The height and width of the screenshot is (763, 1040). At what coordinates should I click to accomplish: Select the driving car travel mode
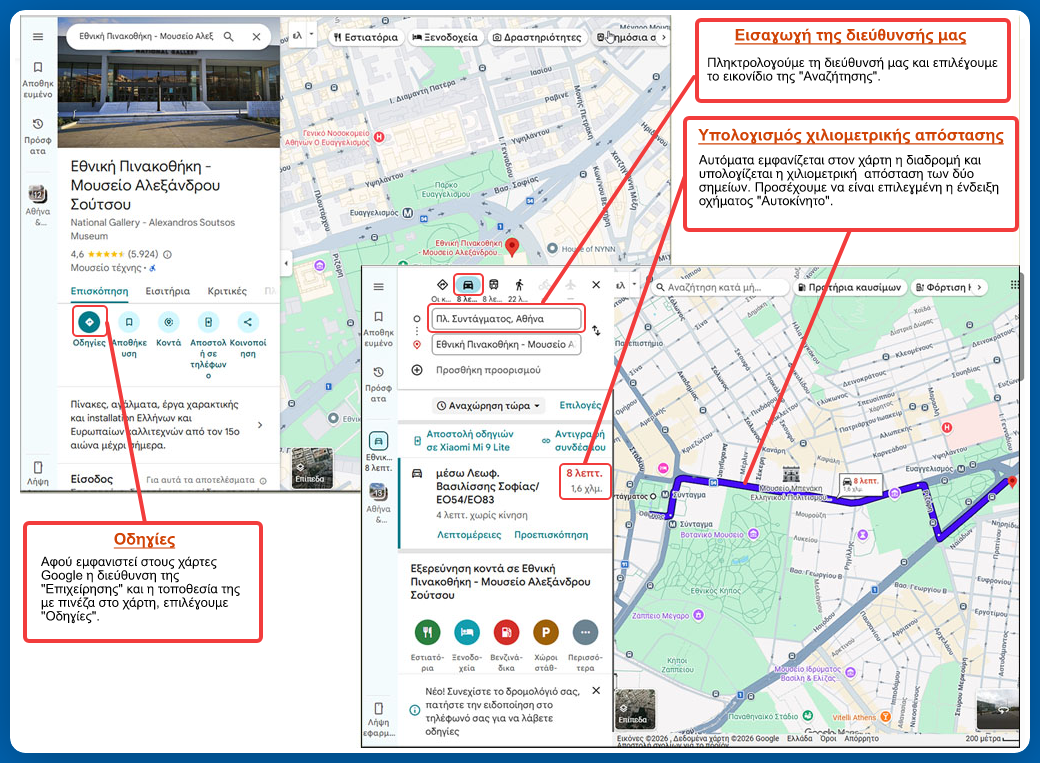[468, 285]
